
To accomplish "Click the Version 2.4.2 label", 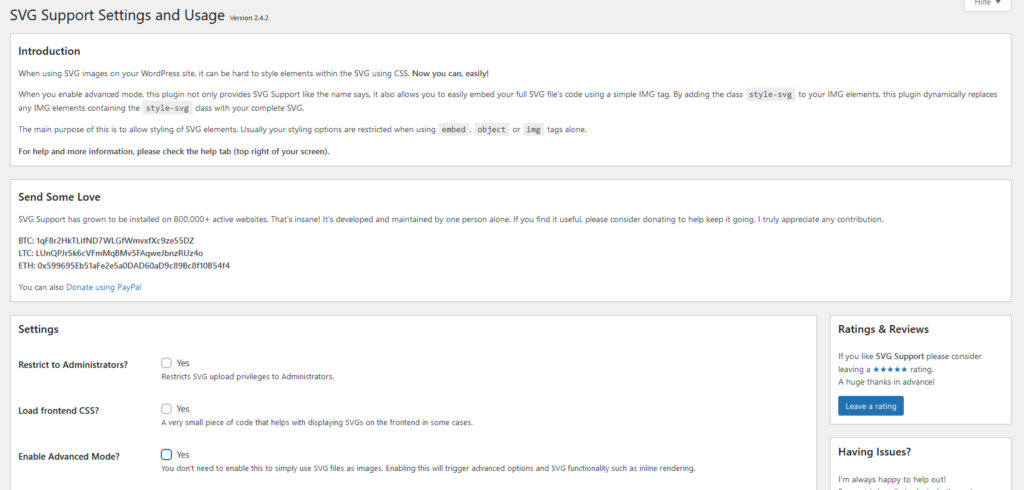I will click(249, 18).
